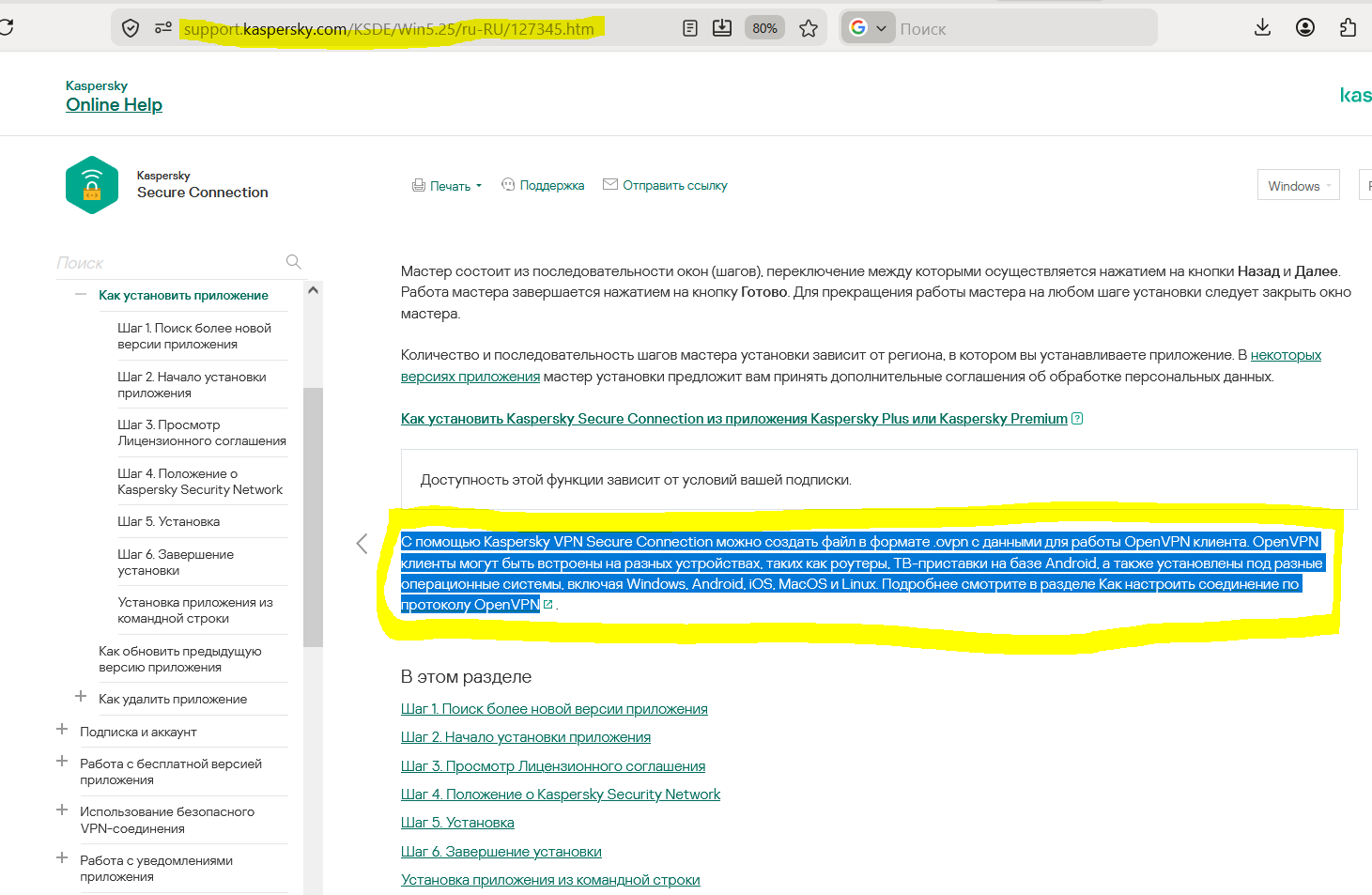Click the В этом разделе heading
This screenshot has height=895, width=1372.
pos(466,676)
